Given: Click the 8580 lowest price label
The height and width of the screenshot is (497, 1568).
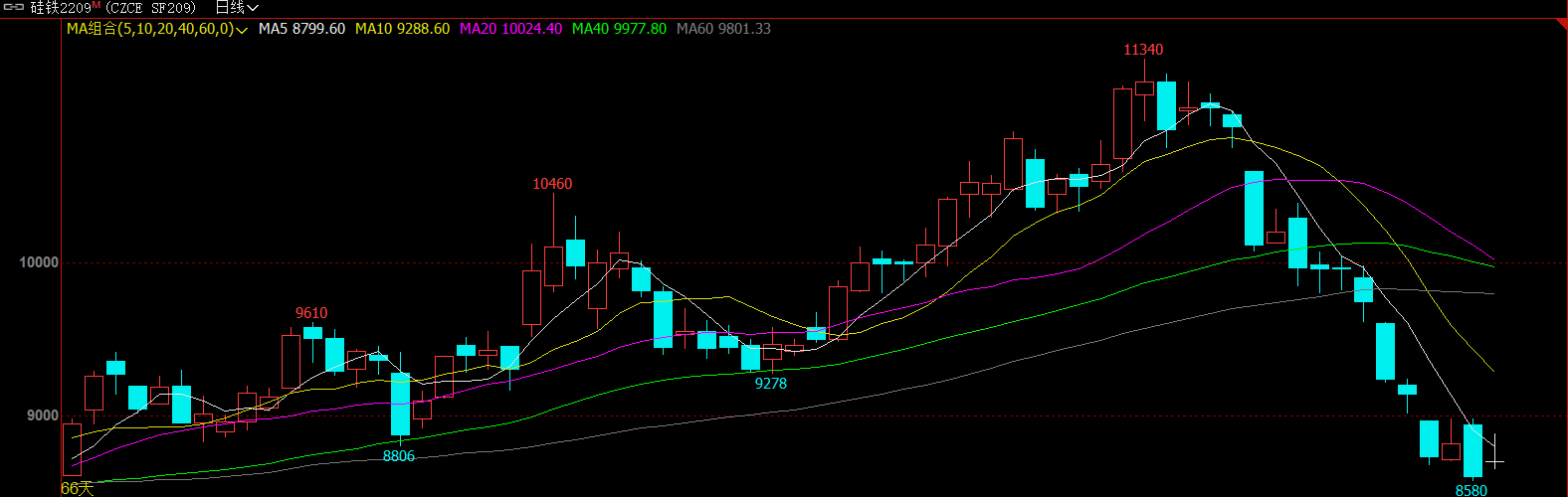Looking at the screenshot, I should coord(1470,490).
